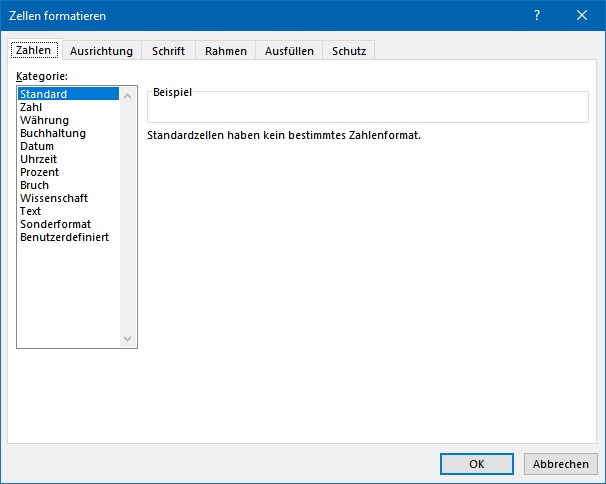Click the category list scroll-up arrow
Viewport: 606px width, 484px height.
click(x=128, y=96)
